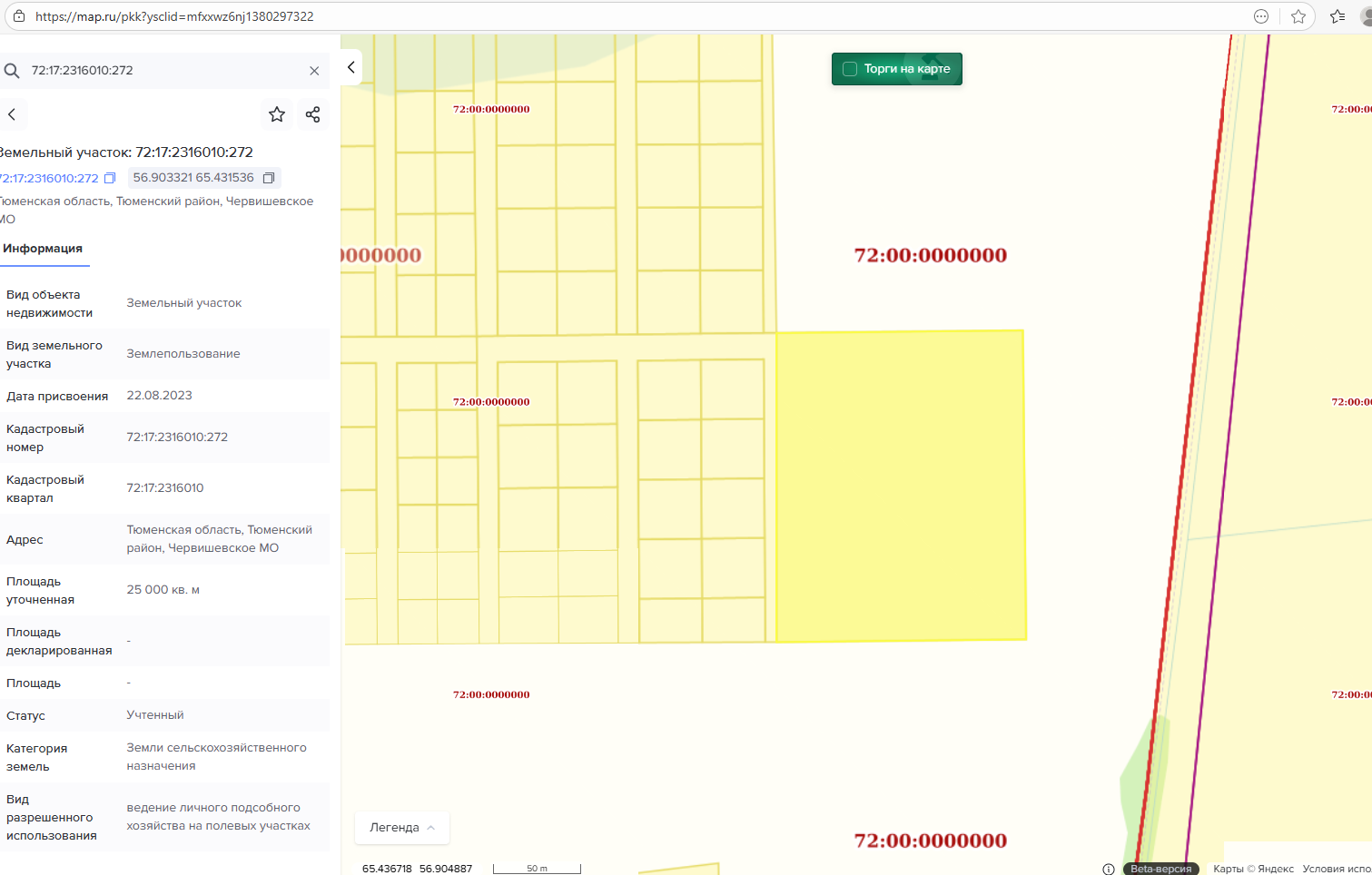The height and width of the screenshot is (875, 1372).
Task: Share this land parcel via share icon
Action: (313, 114)
